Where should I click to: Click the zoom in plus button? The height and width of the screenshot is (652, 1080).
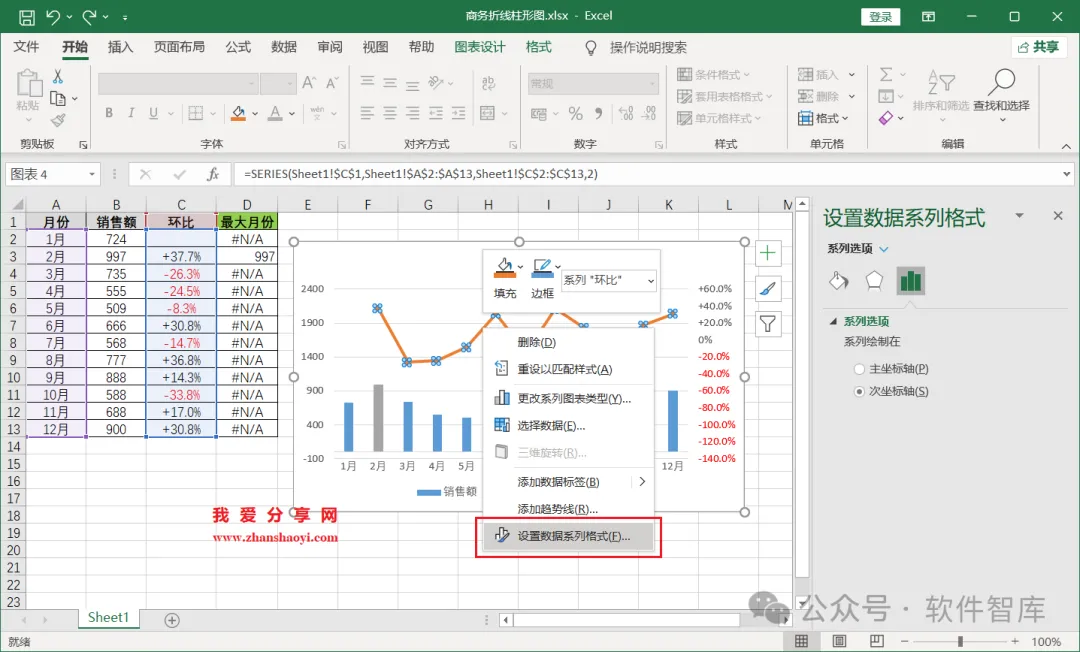click(x=1015, y=642)
